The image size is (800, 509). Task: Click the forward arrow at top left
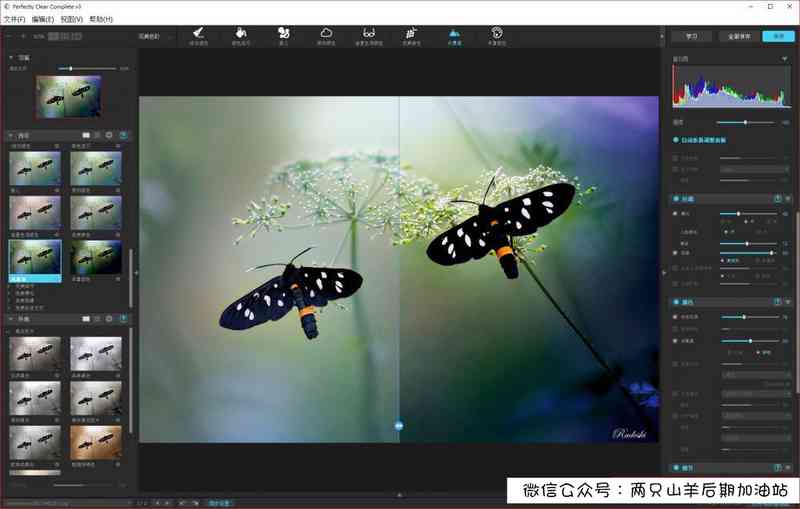pyautogui.click(x=23, y=36)
